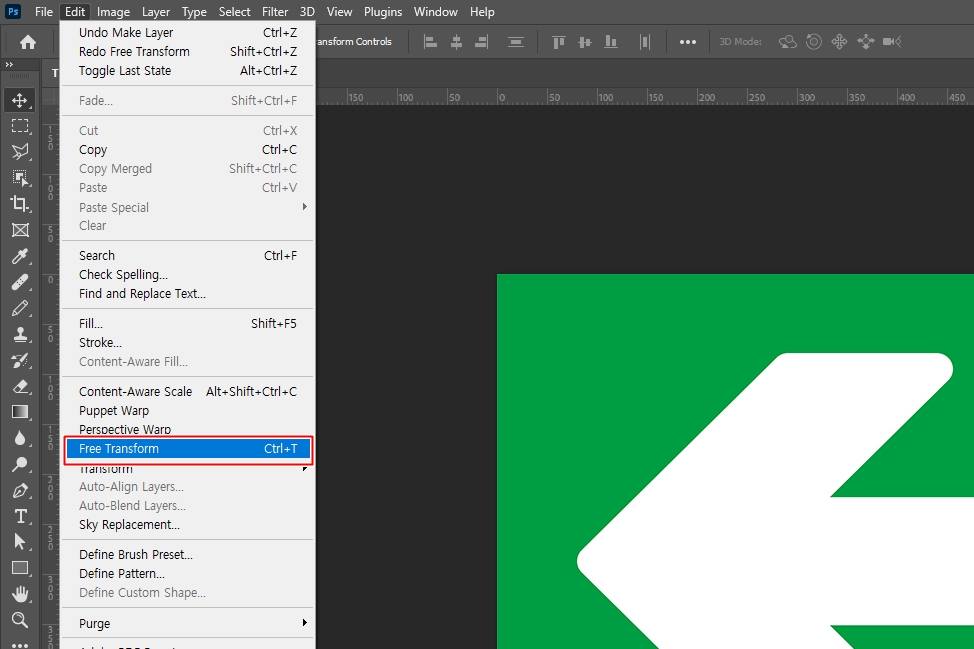The width and height of the screenshot is (974, 649).
Task: Open more align options ellipsis
Action: point(688,42)
